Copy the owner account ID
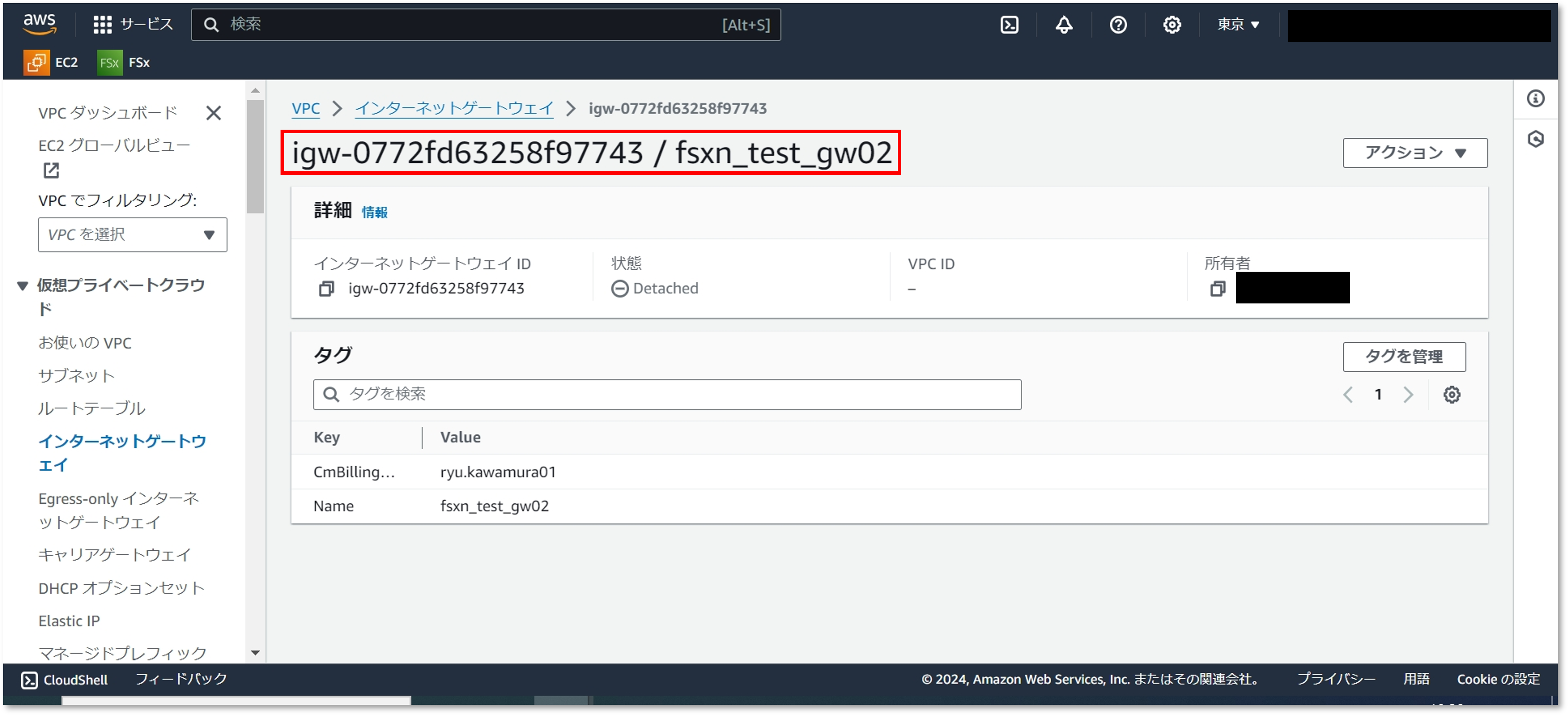This screenshot has height=715, width=1568. click(1218, 288)
